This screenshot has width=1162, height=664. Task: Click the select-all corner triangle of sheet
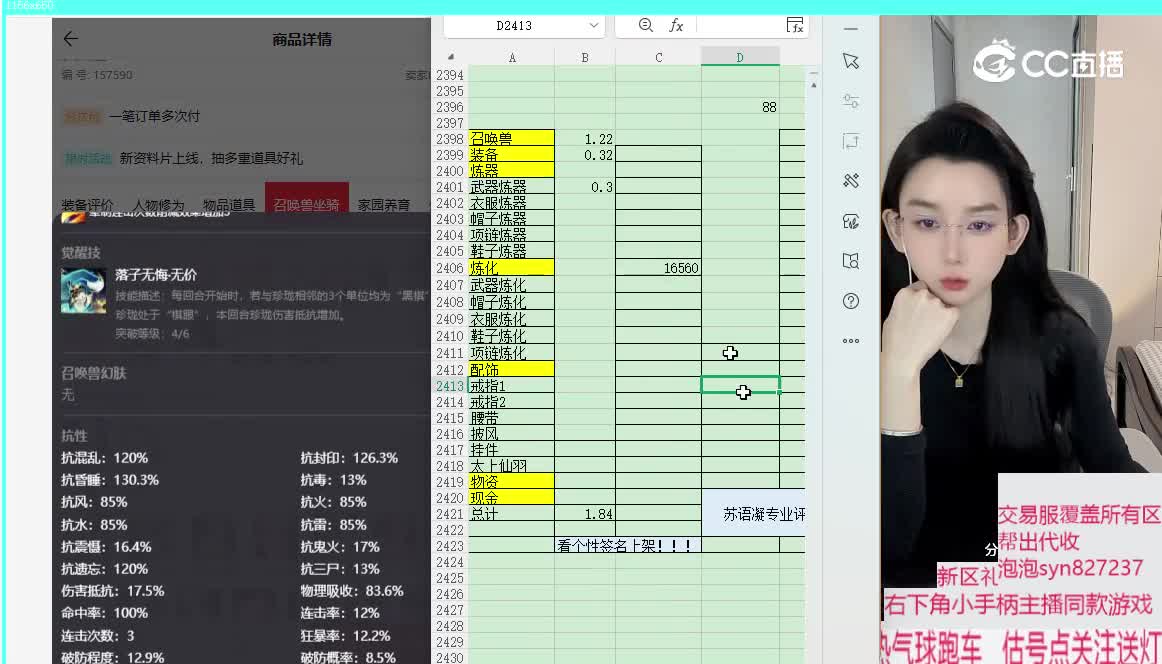(451, 58)
